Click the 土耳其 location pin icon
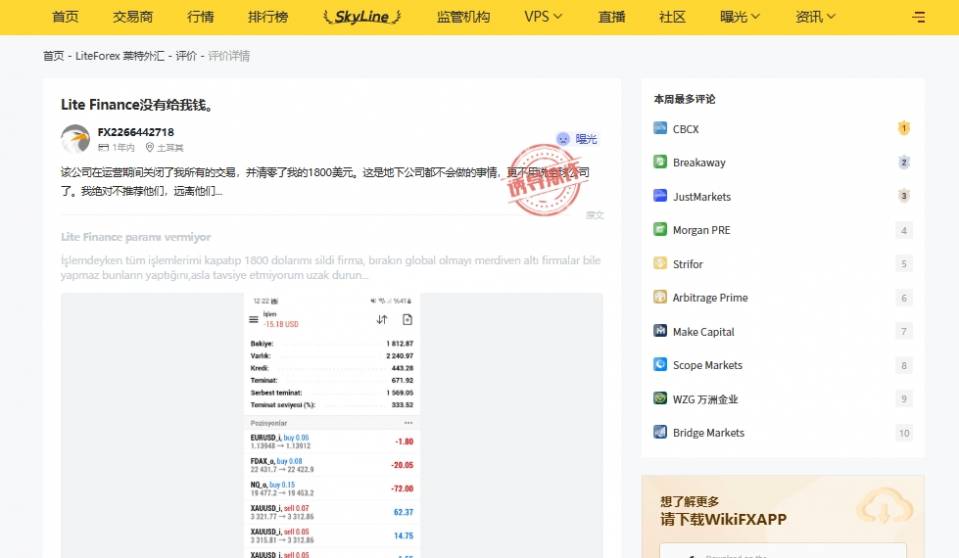This screenshot has width=959, height=558. point(149,147)
